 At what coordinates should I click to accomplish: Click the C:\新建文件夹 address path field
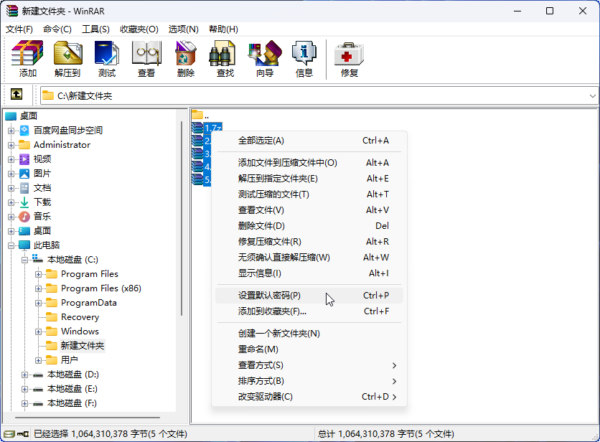[x=300, y=95]
